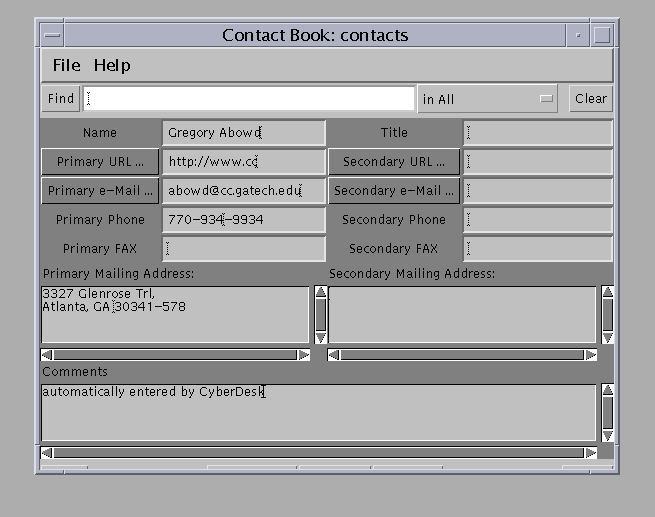Click the Clear button

coord(590,99)
